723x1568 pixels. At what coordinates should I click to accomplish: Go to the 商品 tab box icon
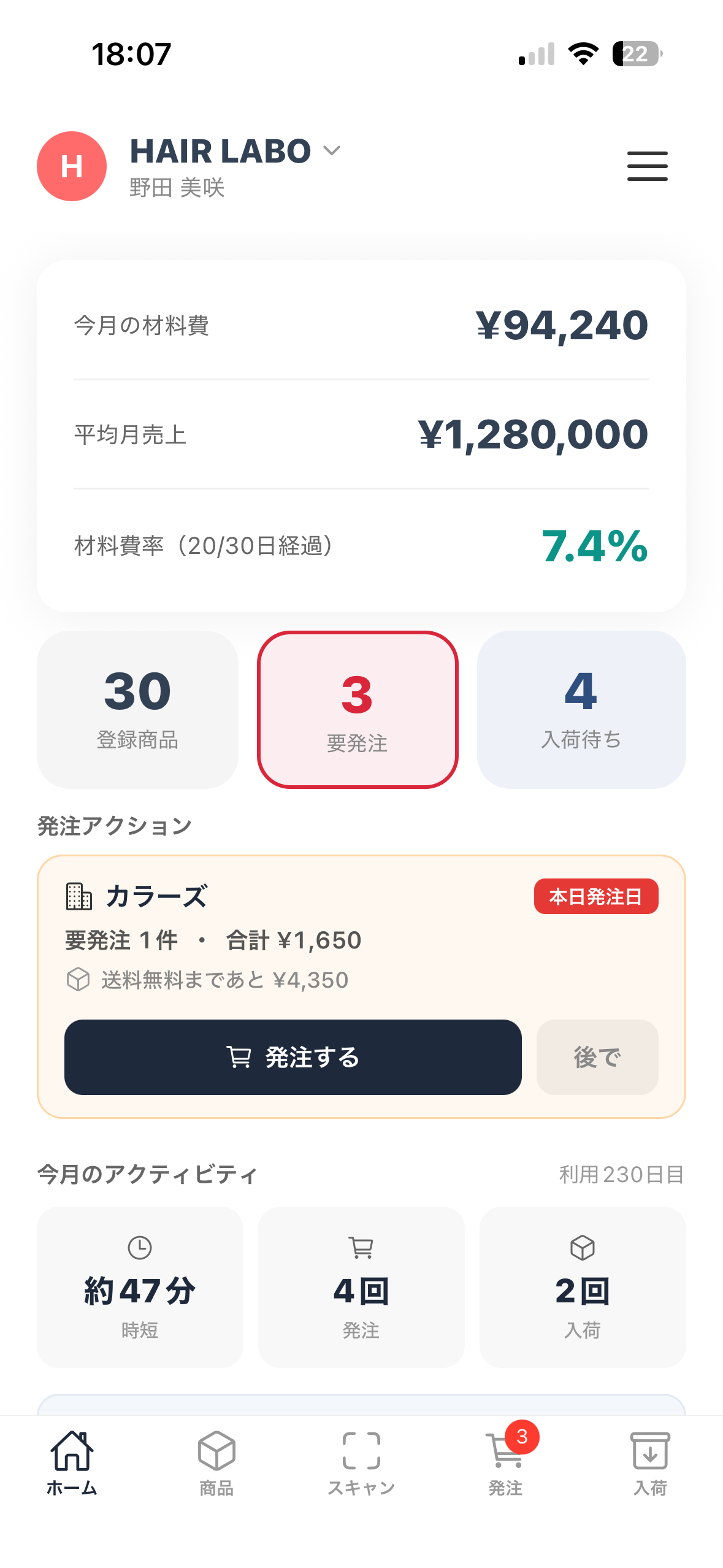click(x=216, y=1451)
